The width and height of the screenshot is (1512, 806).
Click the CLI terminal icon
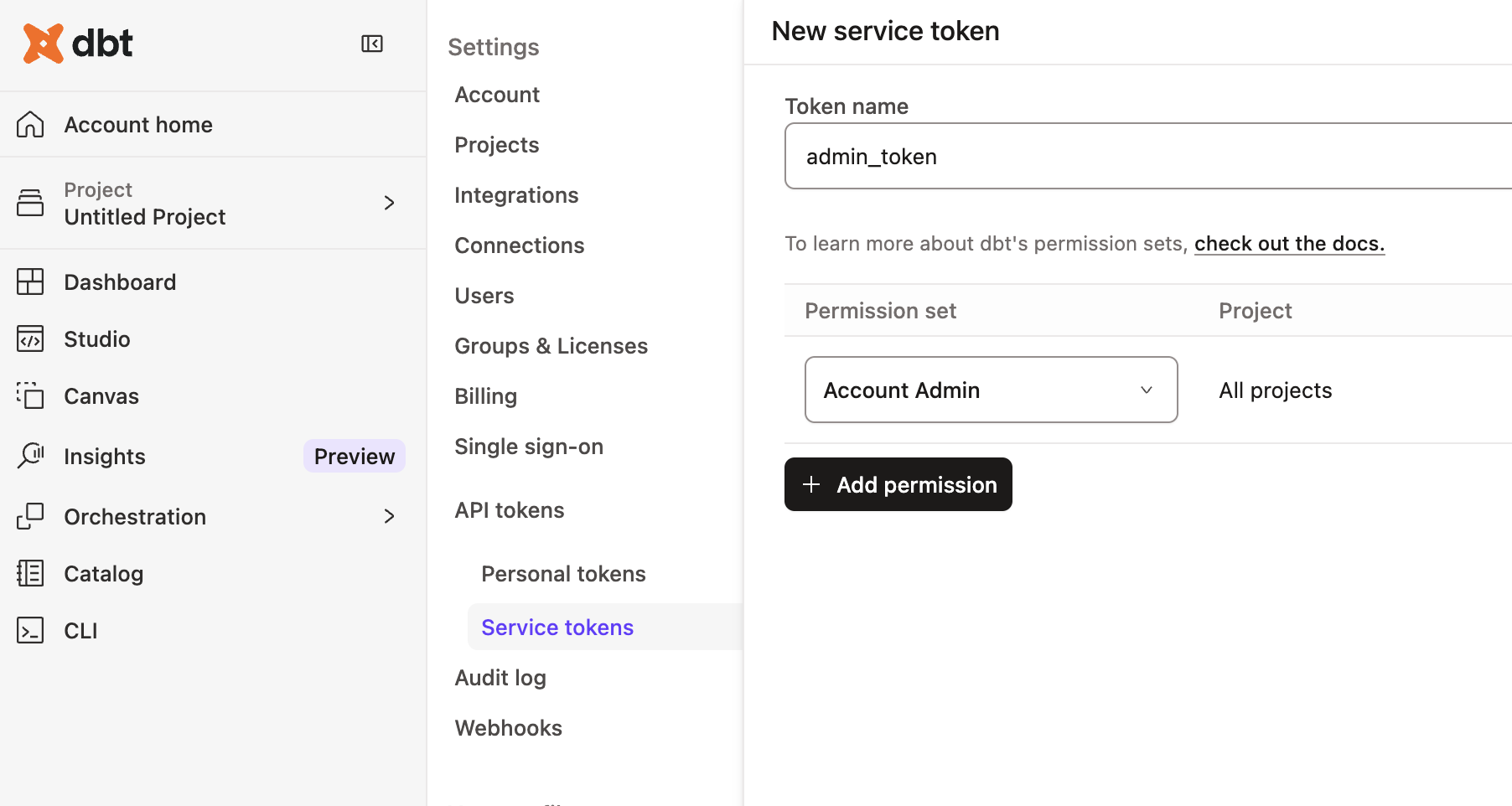[30, 631]
